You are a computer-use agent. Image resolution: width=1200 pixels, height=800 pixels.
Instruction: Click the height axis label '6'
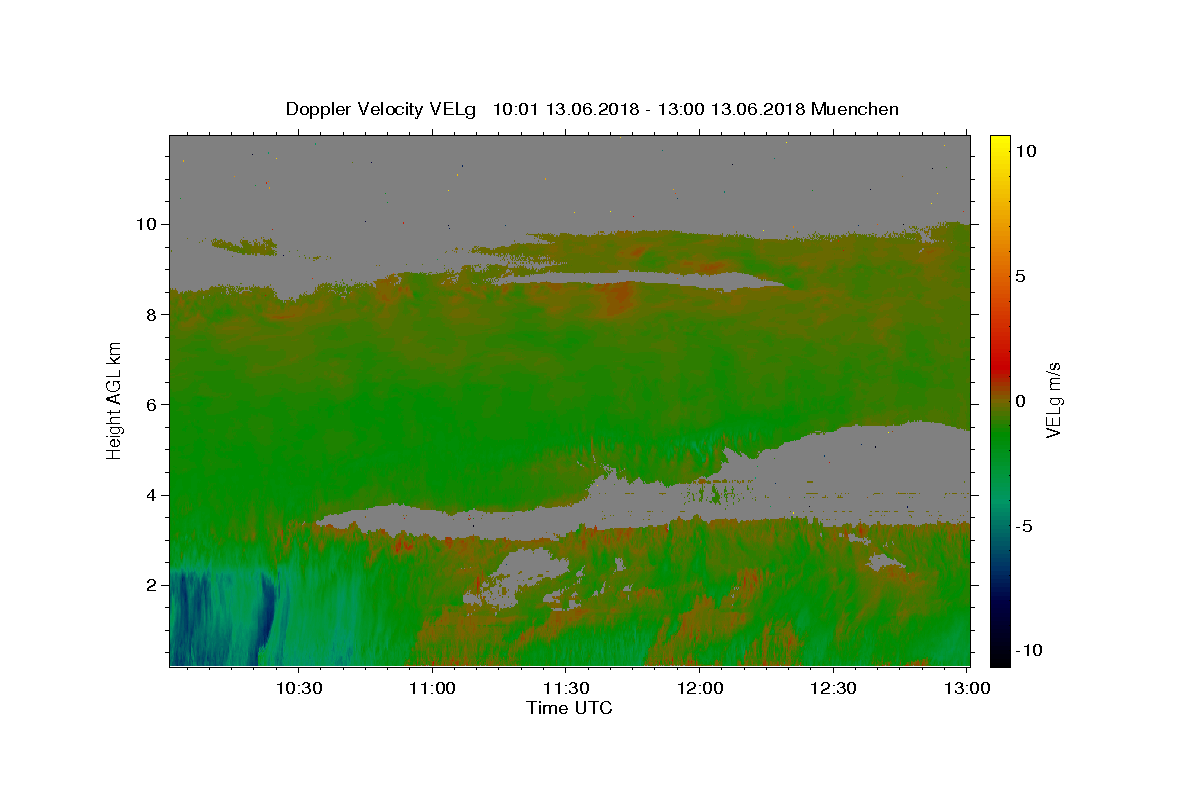pyautogui.click(x=151, y=404)
